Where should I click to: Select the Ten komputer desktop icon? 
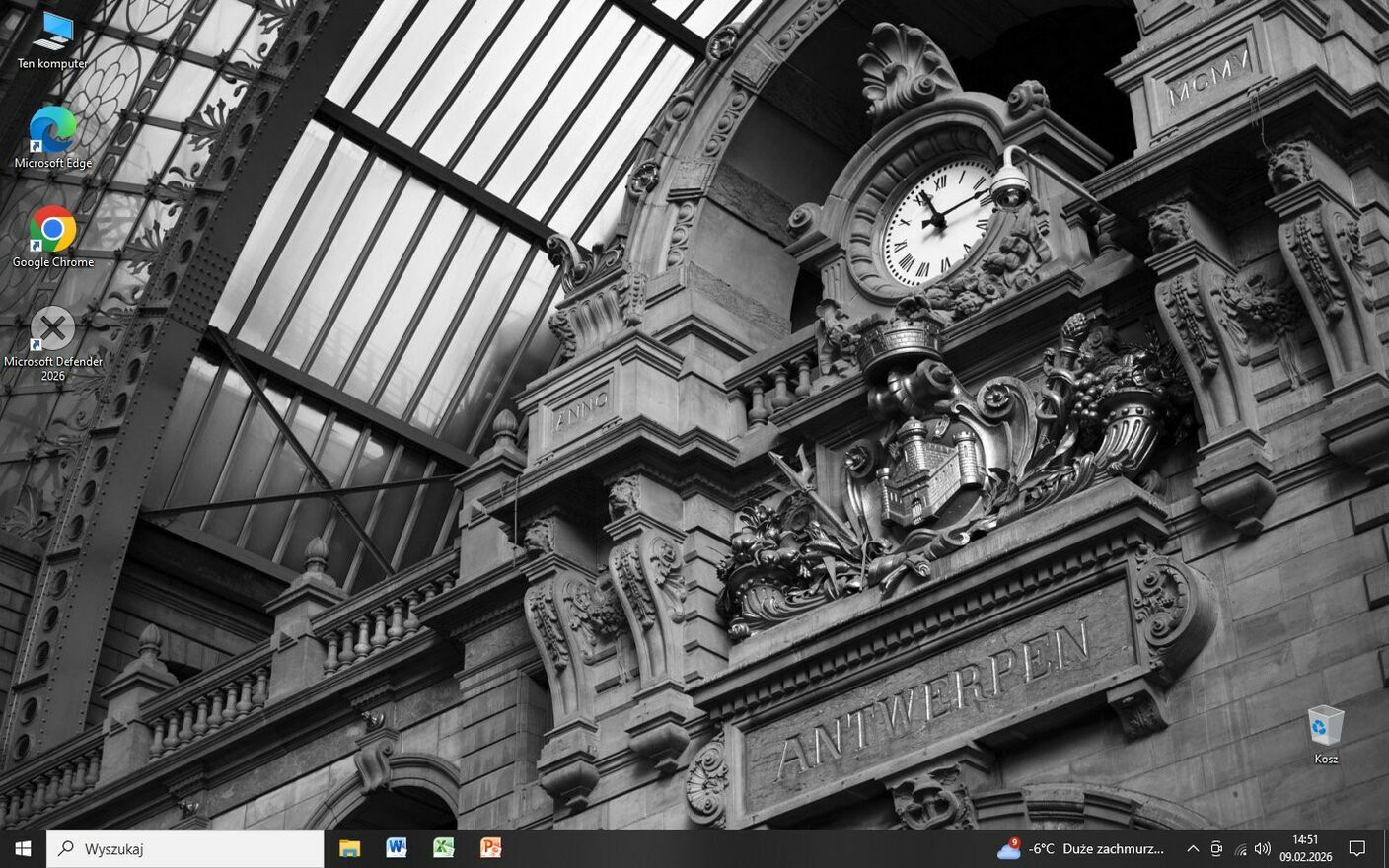[x=52, y=39]
